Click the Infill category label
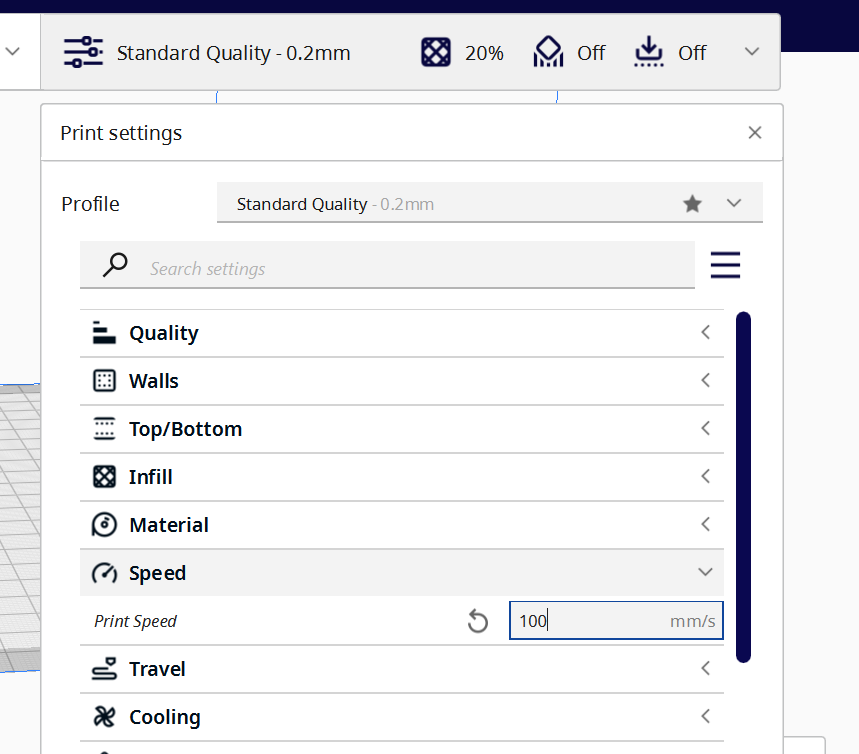Screen dimensions: 859x754 click(151, 477)
